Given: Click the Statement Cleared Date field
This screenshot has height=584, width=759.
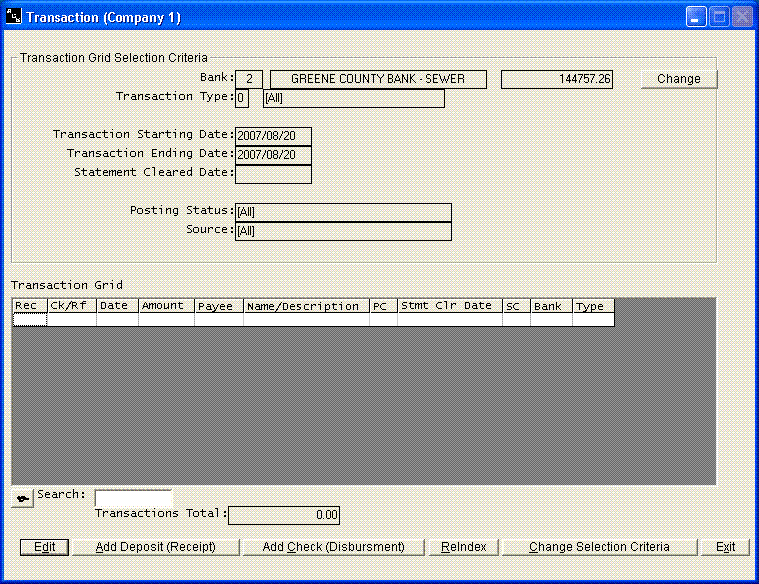Looking at the screenshot, I should (x=273, y=174).
